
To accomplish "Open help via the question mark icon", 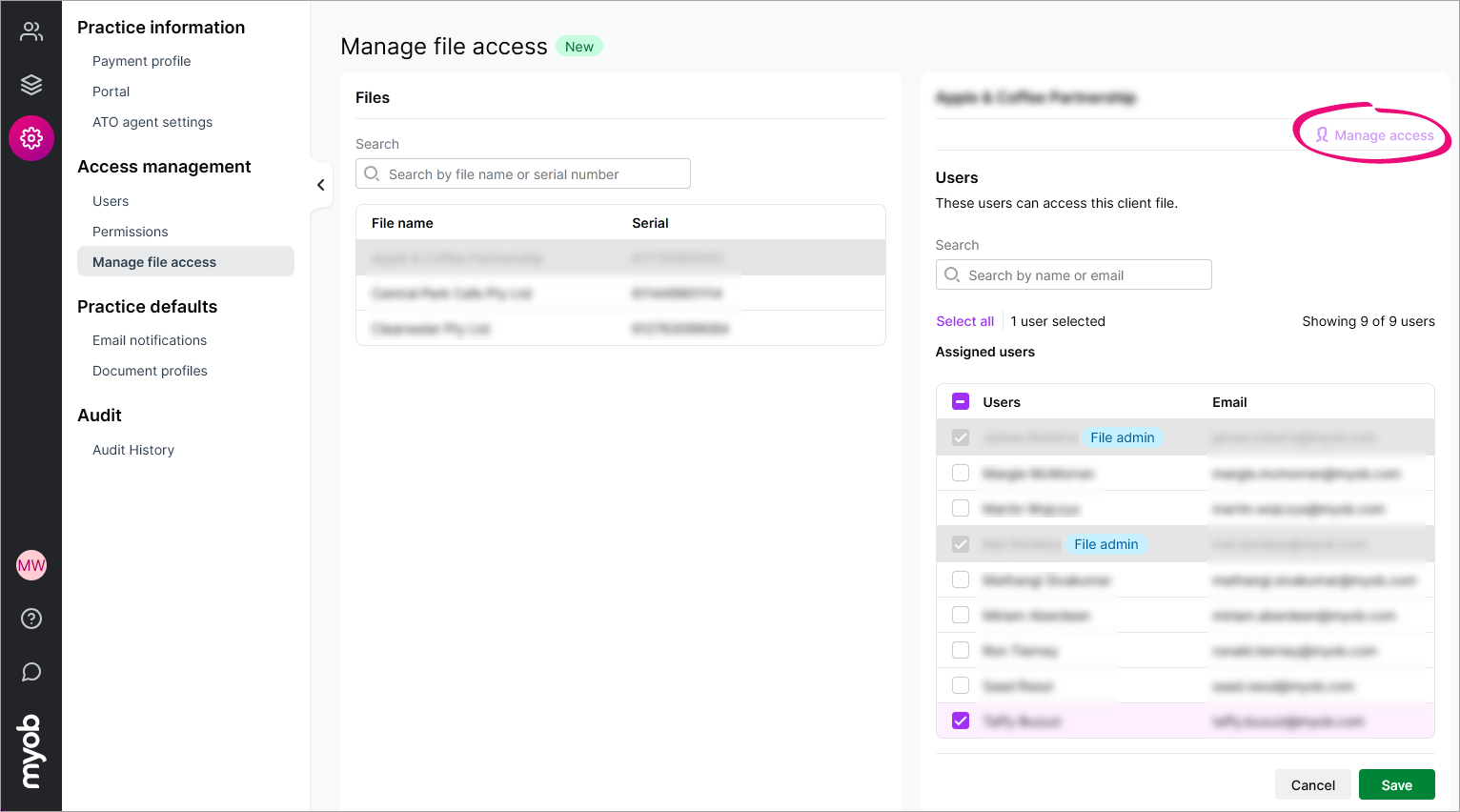I will (31, 619).
